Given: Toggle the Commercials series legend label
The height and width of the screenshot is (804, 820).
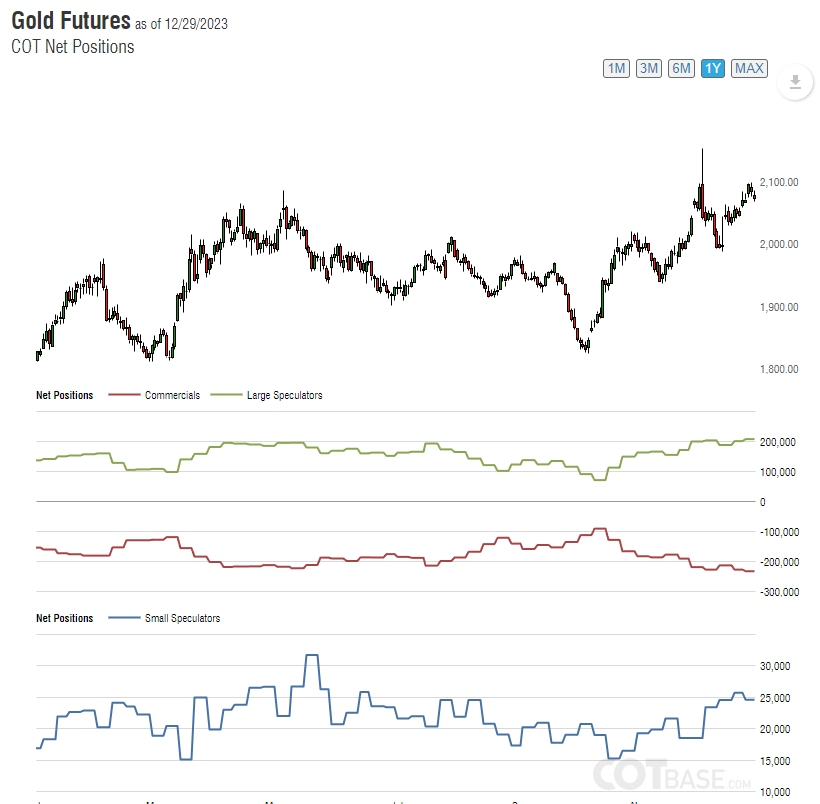Looking at the screenshot, I should click(172, 395).
